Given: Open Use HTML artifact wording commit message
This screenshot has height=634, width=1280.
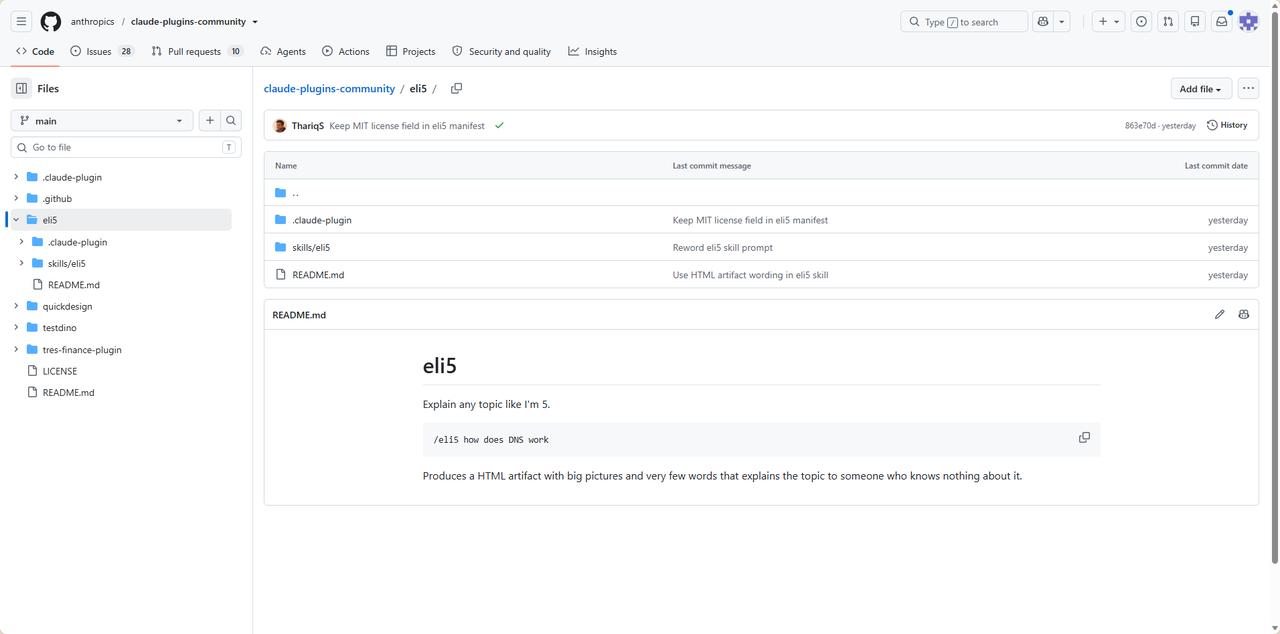Looking at the screenshot, I should coord(750,275).
